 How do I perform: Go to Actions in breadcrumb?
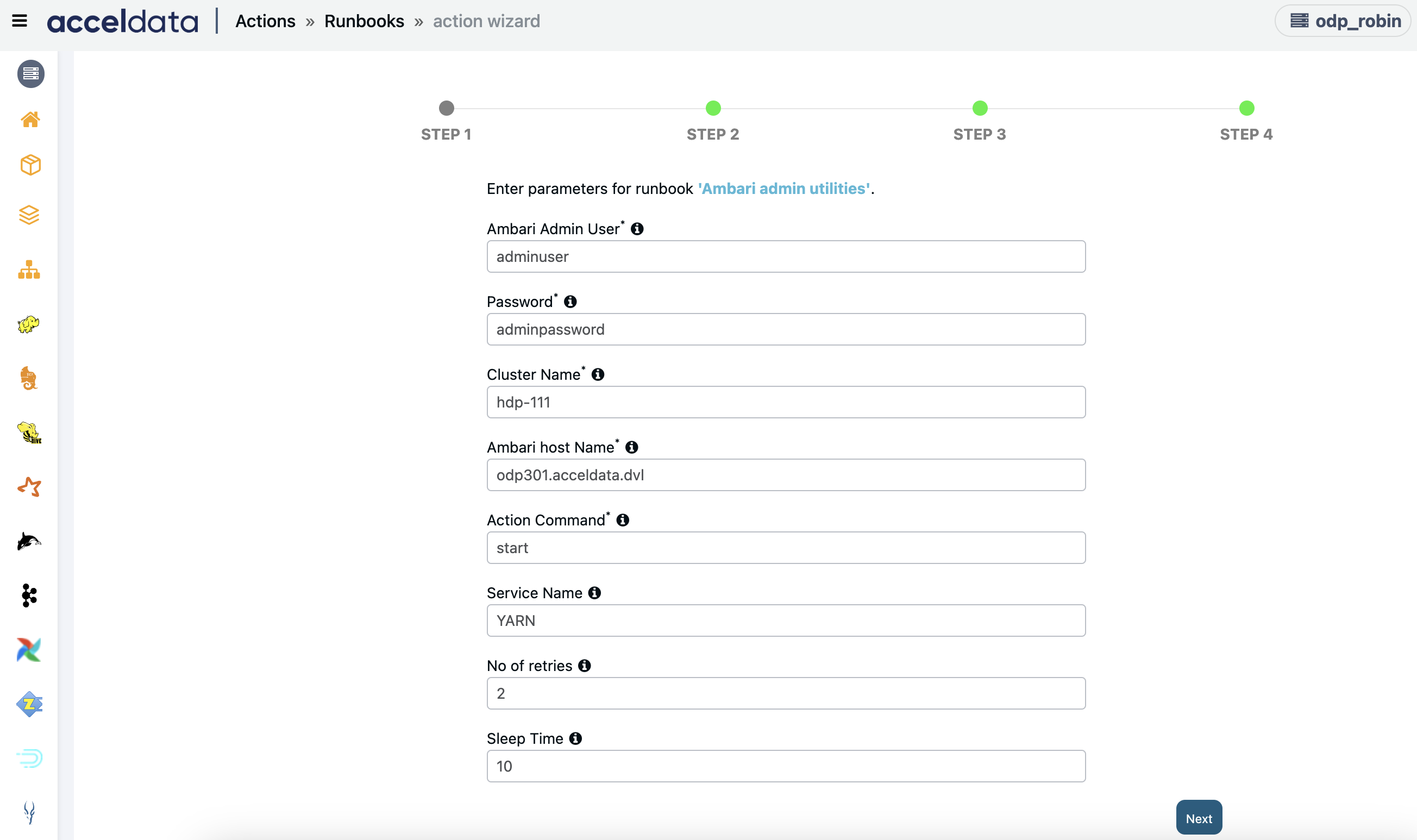pos(265,21)
